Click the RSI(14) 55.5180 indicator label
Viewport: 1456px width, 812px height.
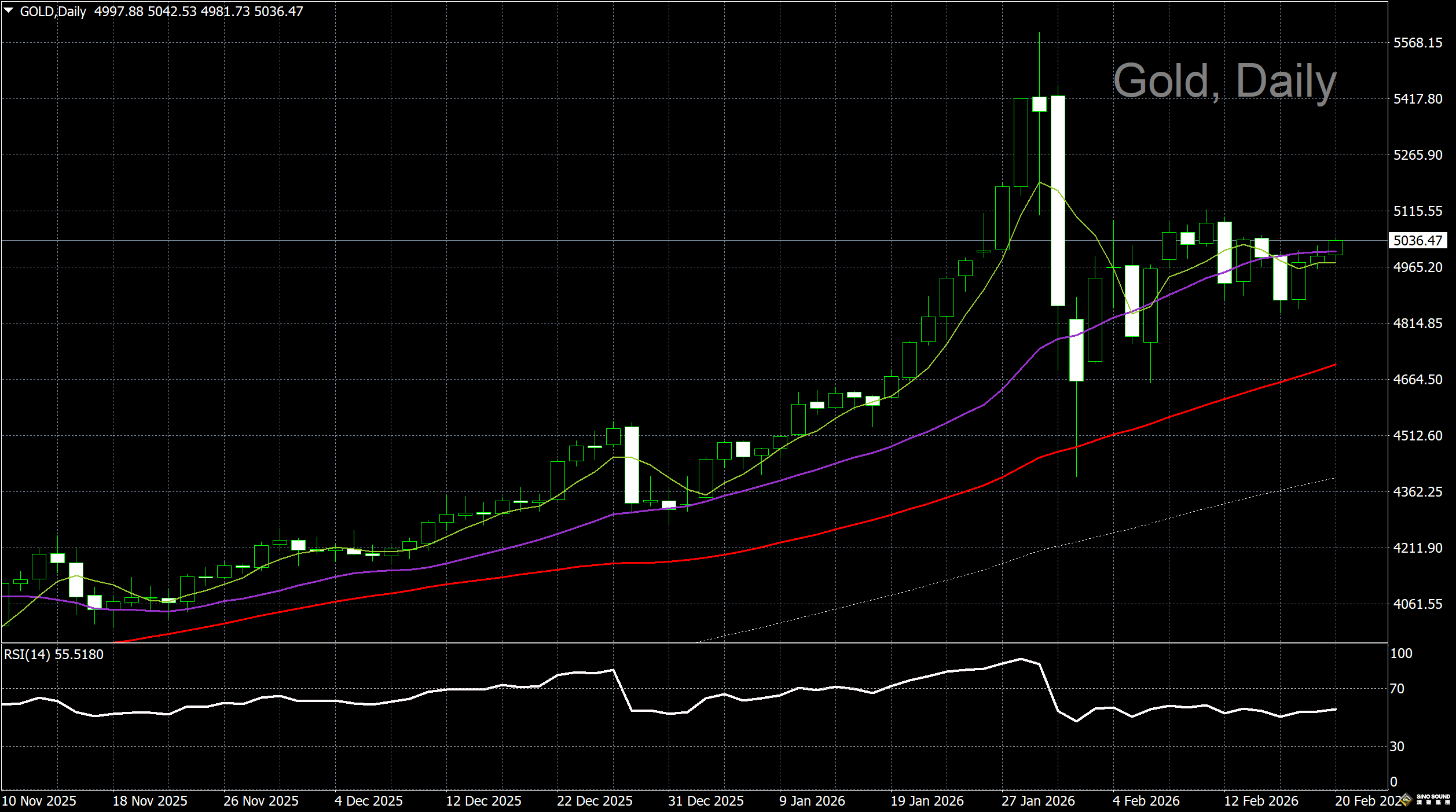click(x=54, y=655)
